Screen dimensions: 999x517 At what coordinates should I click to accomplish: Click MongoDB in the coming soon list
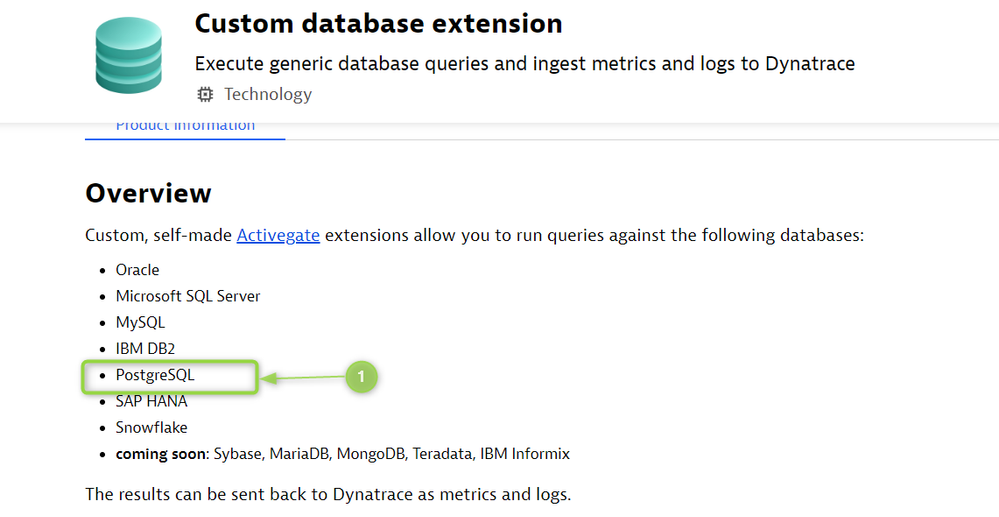[x=371, y=454]
